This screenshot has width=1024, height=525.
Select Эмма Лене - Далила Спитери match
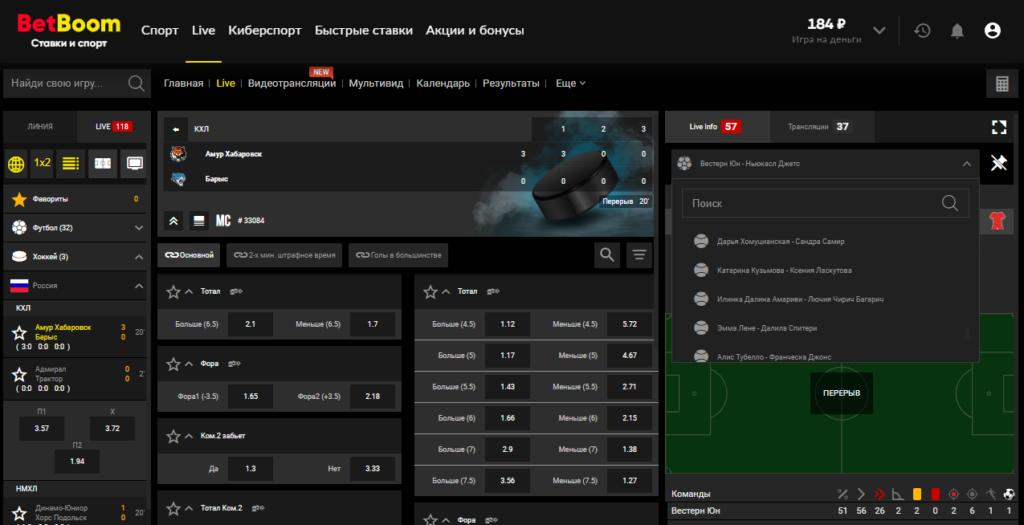[x=767, y=328]
